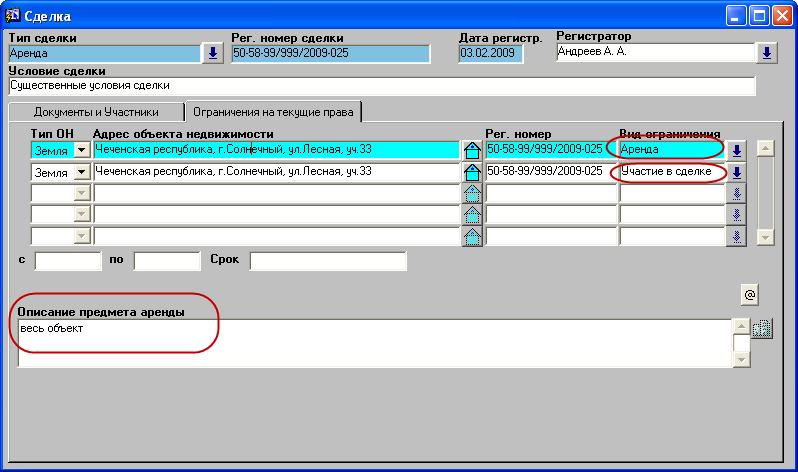Click scroll down arrow of restrictions table
This screenshot has width=798, height=472.
pos(765,237)
